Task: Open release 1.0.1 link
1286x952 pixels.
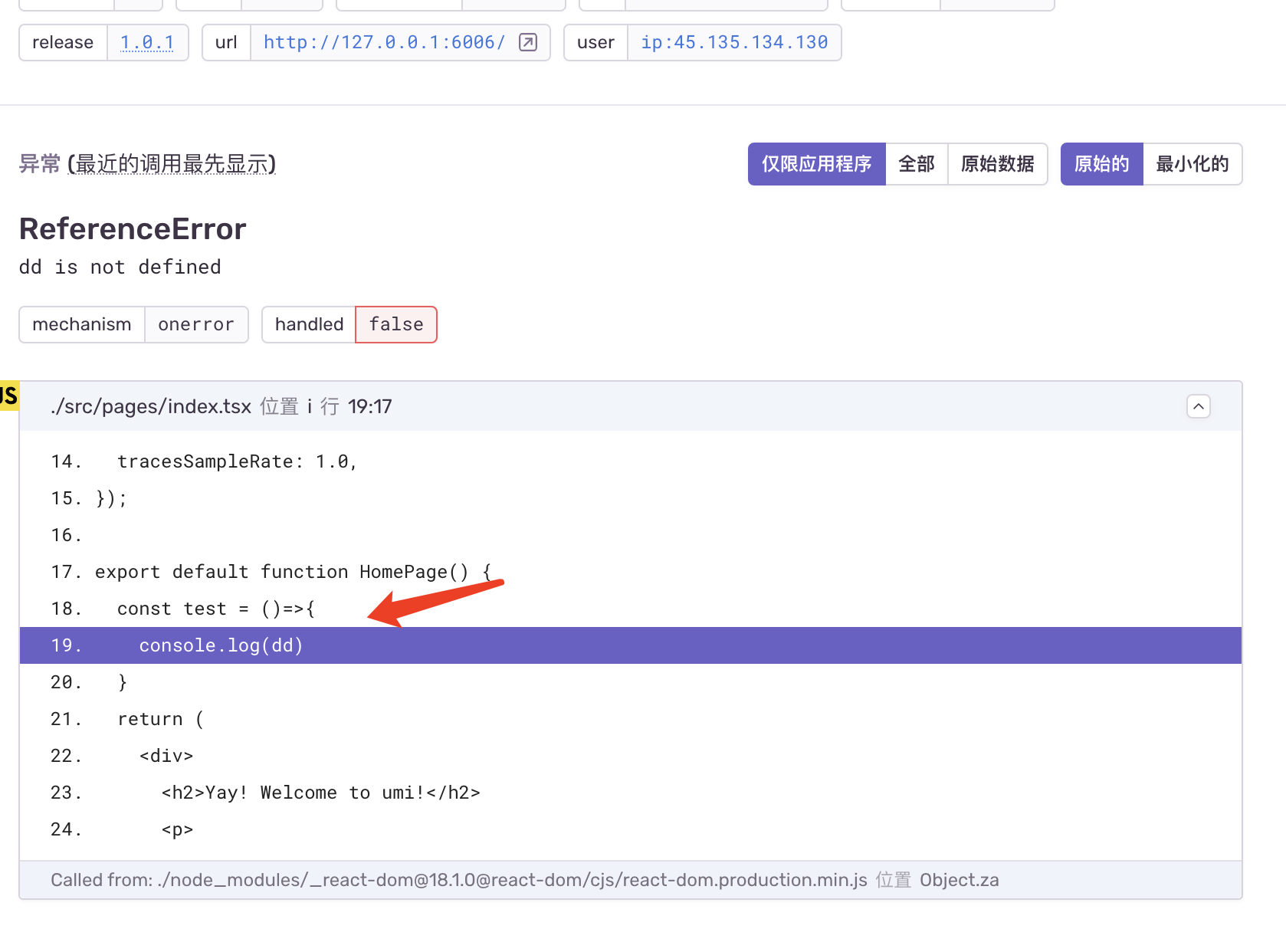Action: (x=147, y=42)
